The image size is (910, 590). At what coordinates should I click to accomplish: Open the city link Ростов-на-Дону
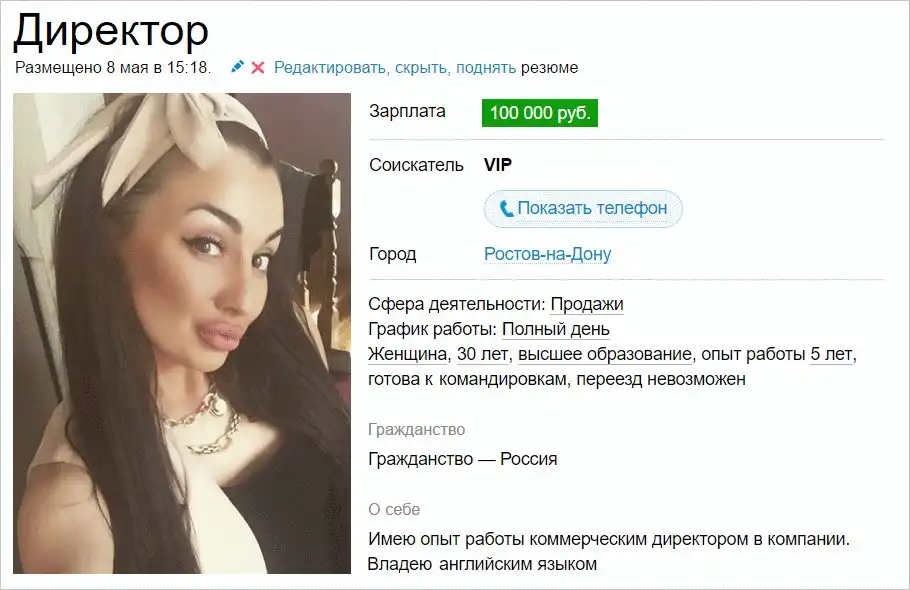click(x=547, y=254)
